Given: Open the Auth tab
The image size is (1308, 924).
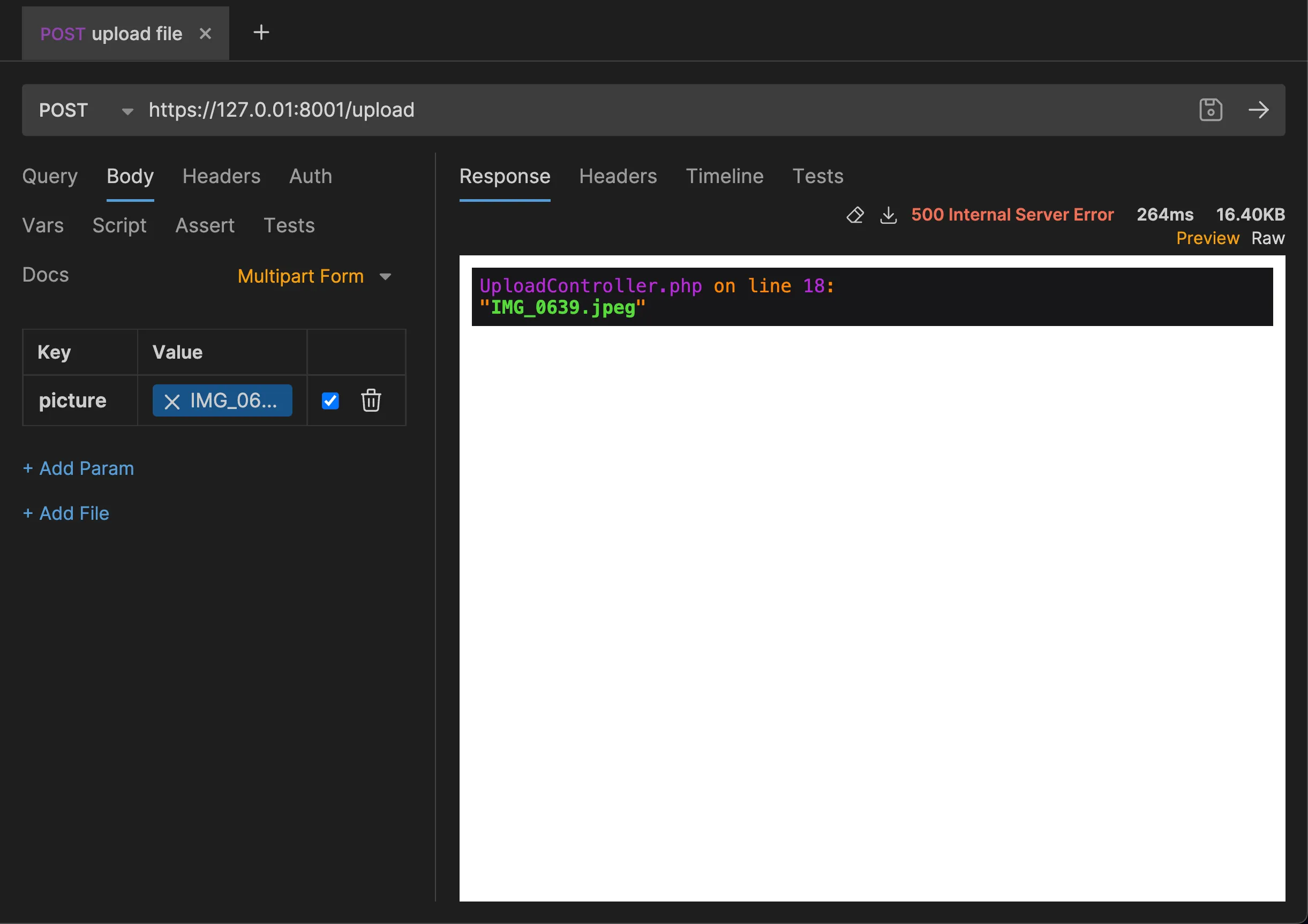Looking at the screenshot, I should tap(311, 176).
